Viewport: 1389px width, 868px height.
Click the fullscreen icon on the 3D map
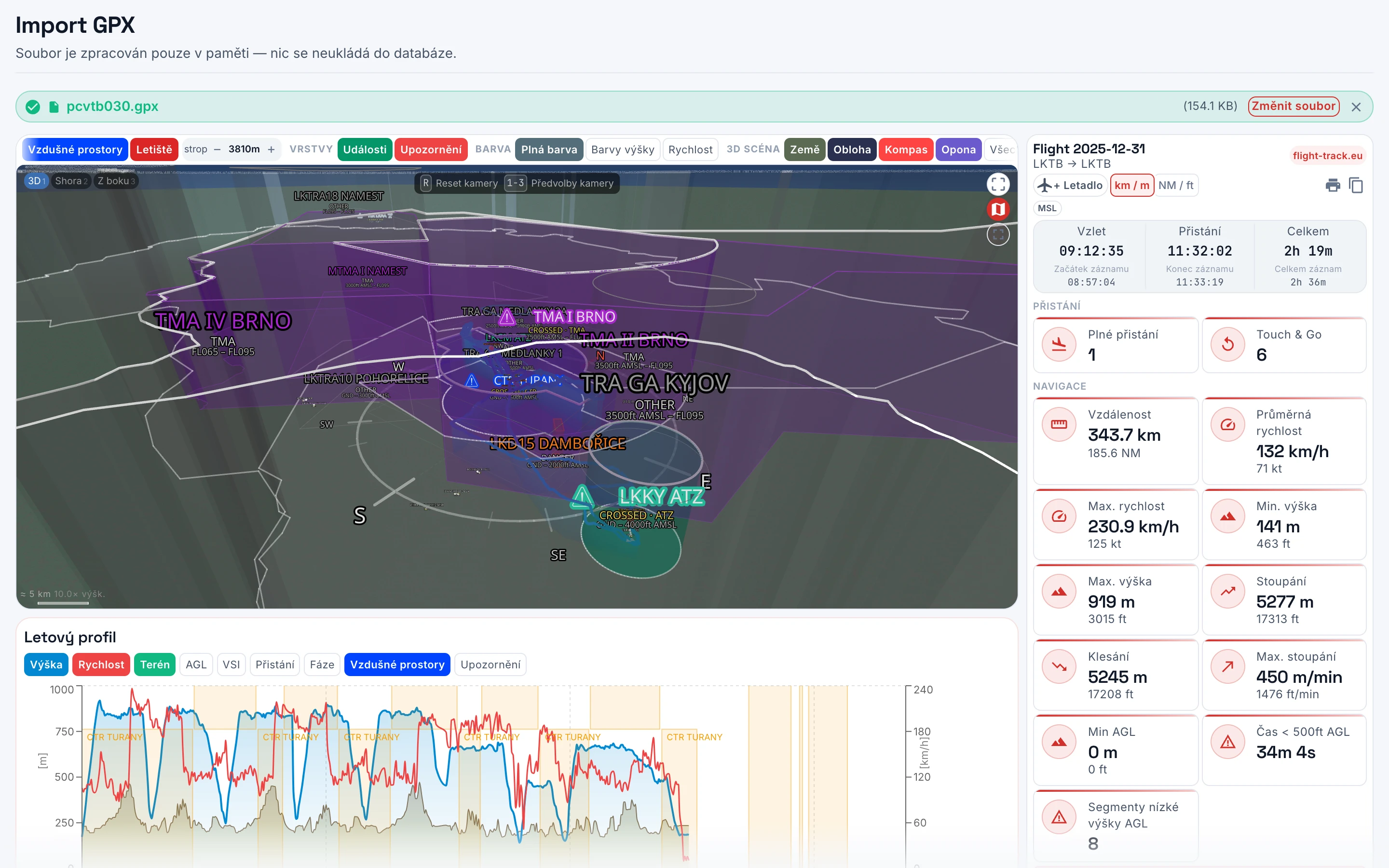(x=997, y=184)
